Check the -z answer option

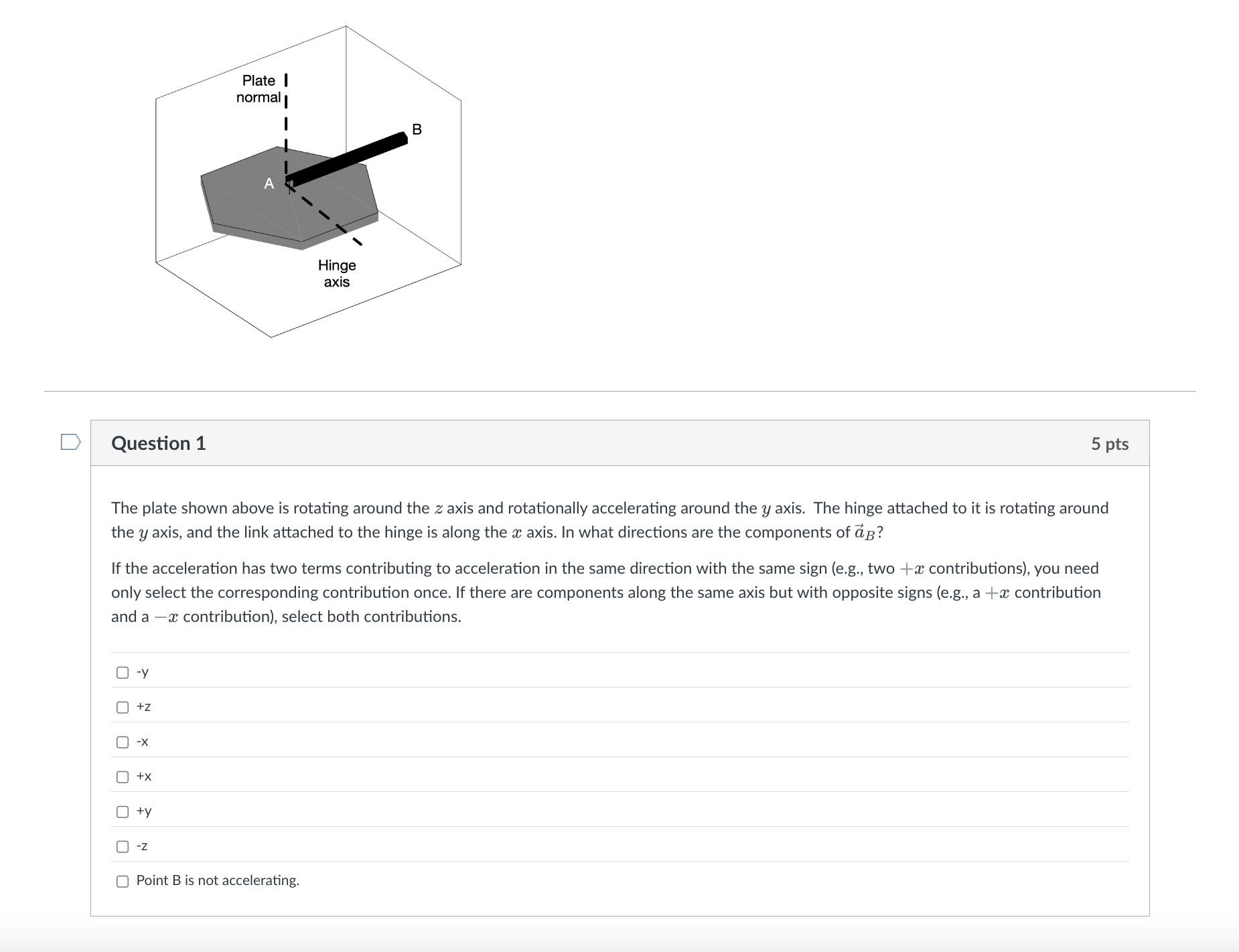pos(121,846)
